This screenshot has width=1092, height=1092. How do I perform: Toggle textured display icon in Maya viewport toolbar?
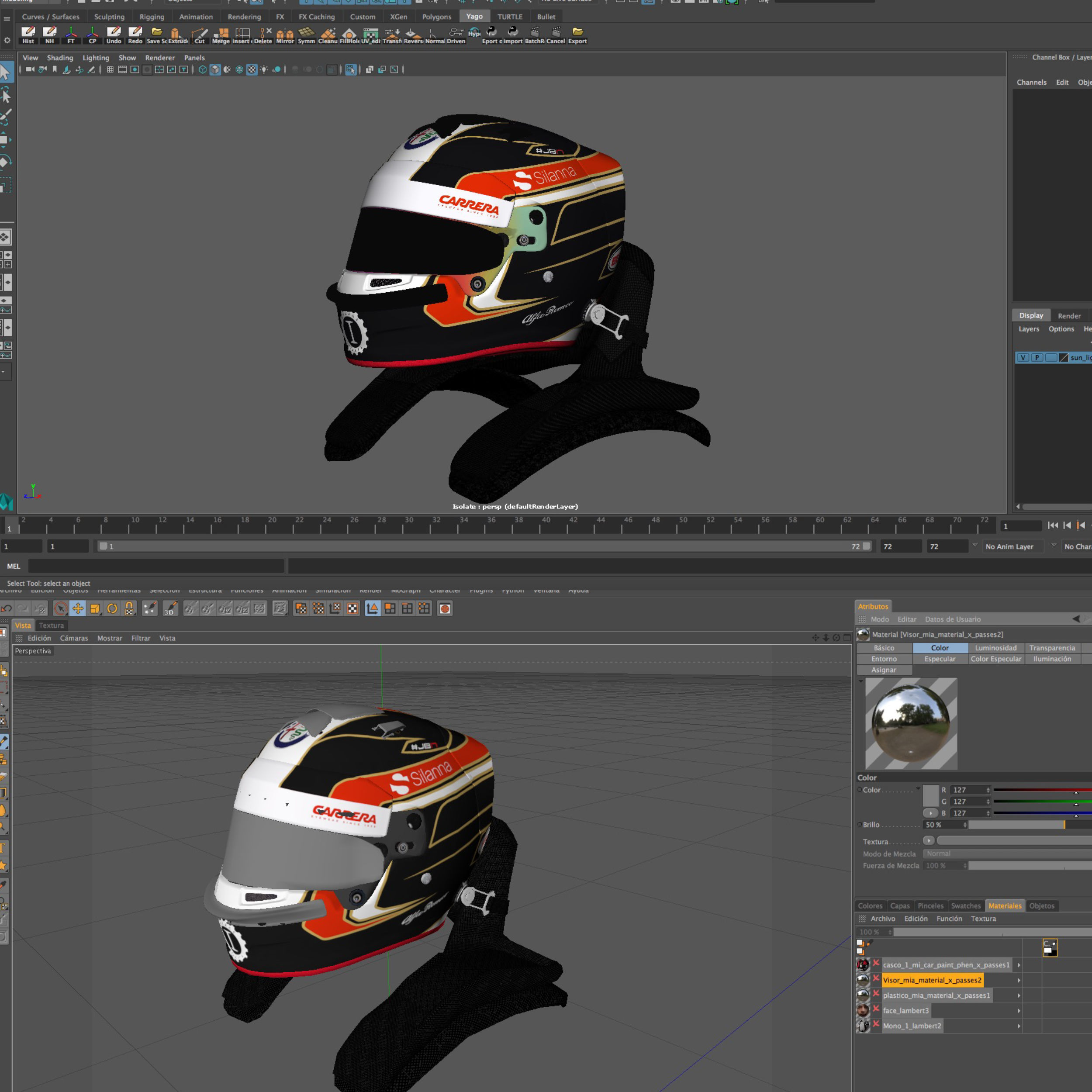coord(252,69)
